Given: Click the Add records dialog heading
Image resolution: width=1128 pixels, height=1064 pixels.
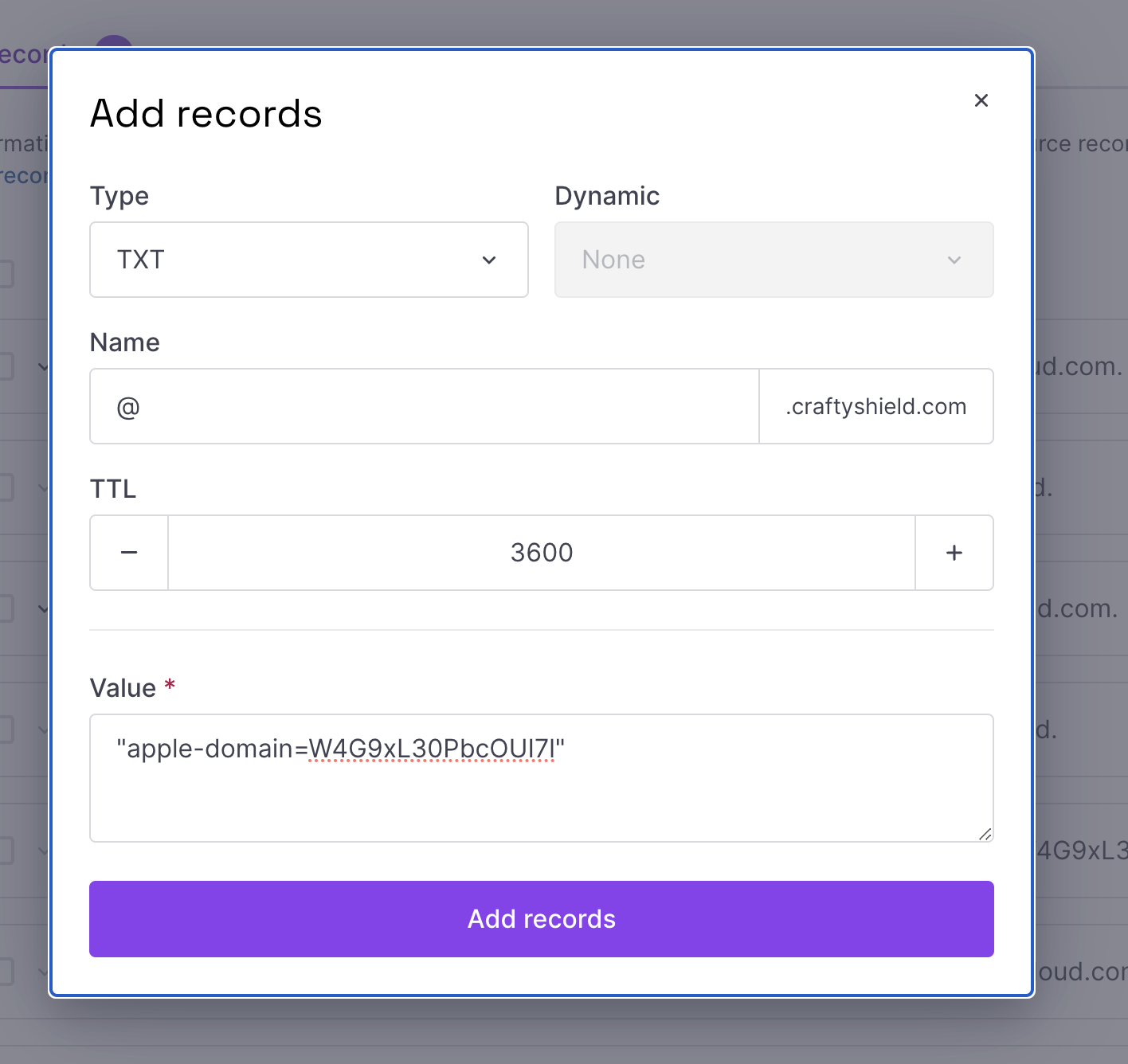Looking at the screenshot, I should [x=206, y=113].
